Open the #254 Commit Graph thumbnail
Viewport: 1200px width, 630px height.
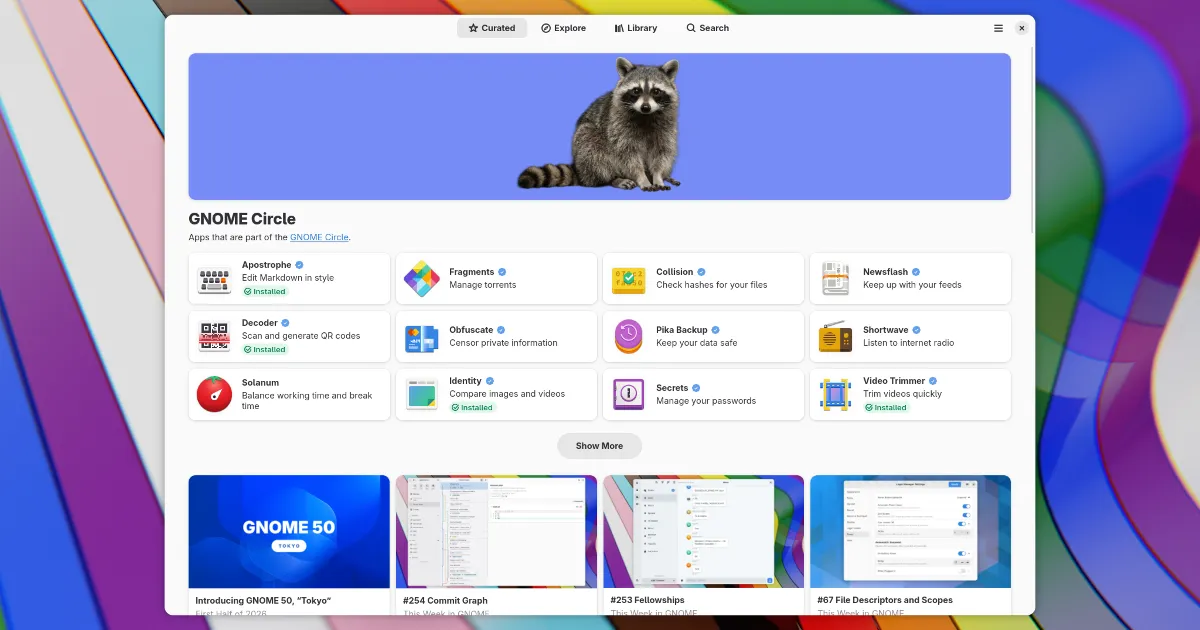[x=496, y=531]
